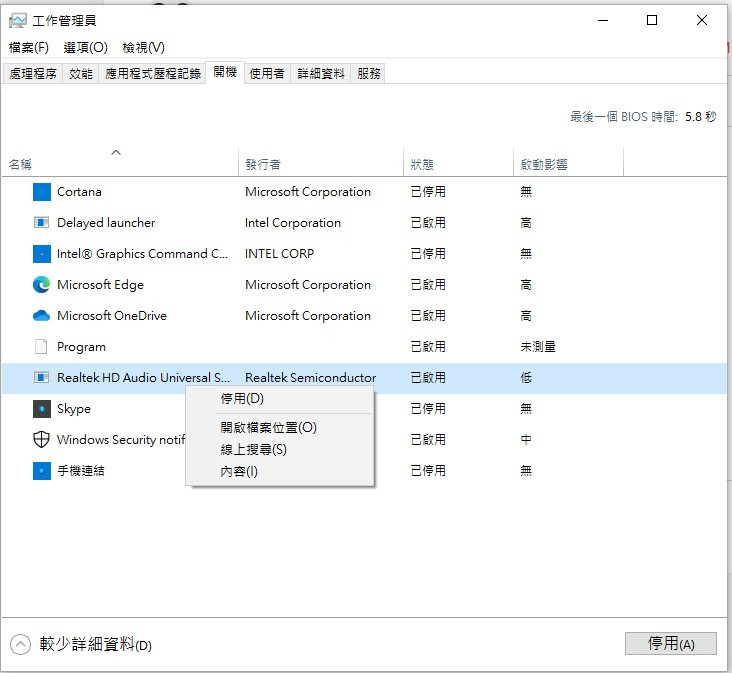Click the Microsoft Edge icon
Viewport: 732px width, 673px height.
[x=42, y=285]
